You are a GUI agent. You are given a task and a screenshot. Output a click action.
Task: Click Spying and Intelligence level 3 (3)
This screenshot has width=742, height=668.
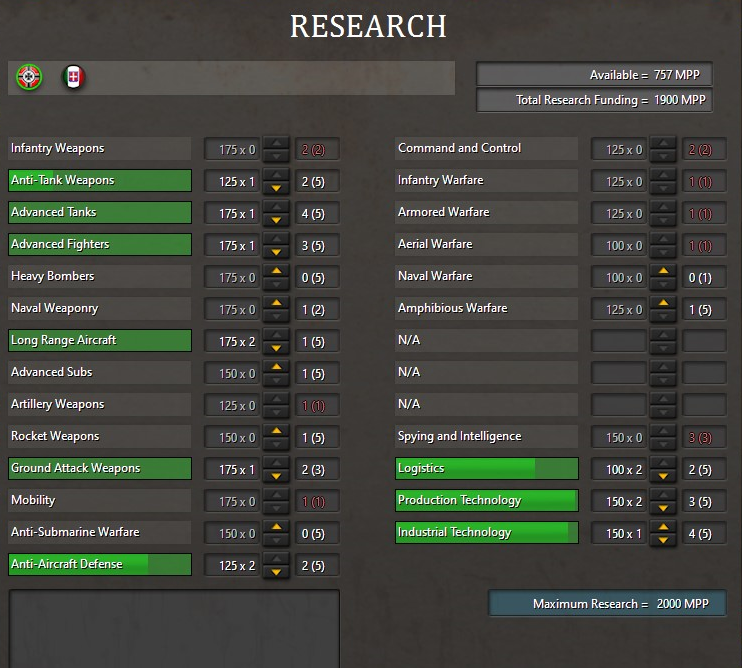tap(704, 437)
